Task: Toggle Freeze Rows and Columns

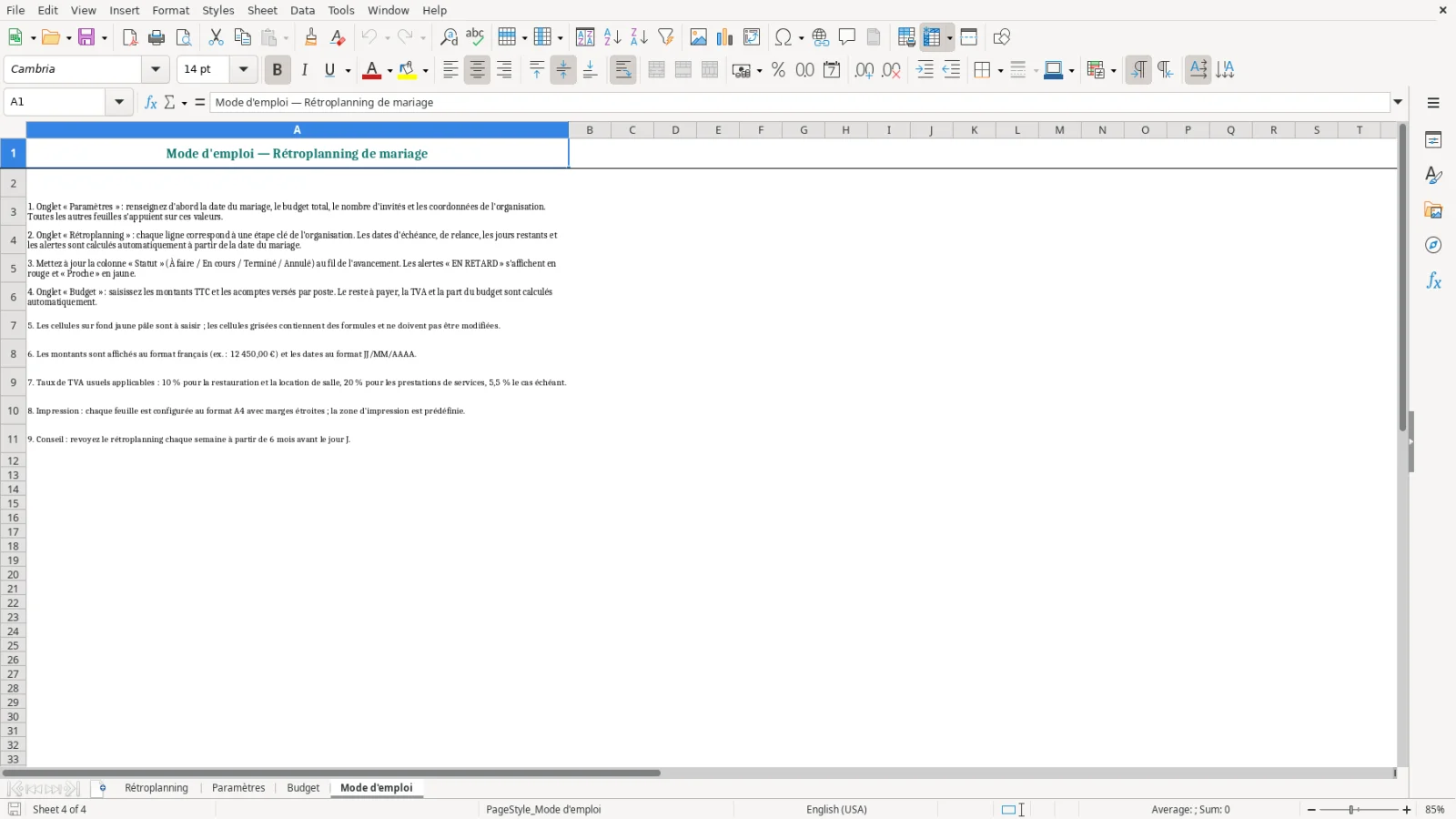Action: (x=932, y=37)
